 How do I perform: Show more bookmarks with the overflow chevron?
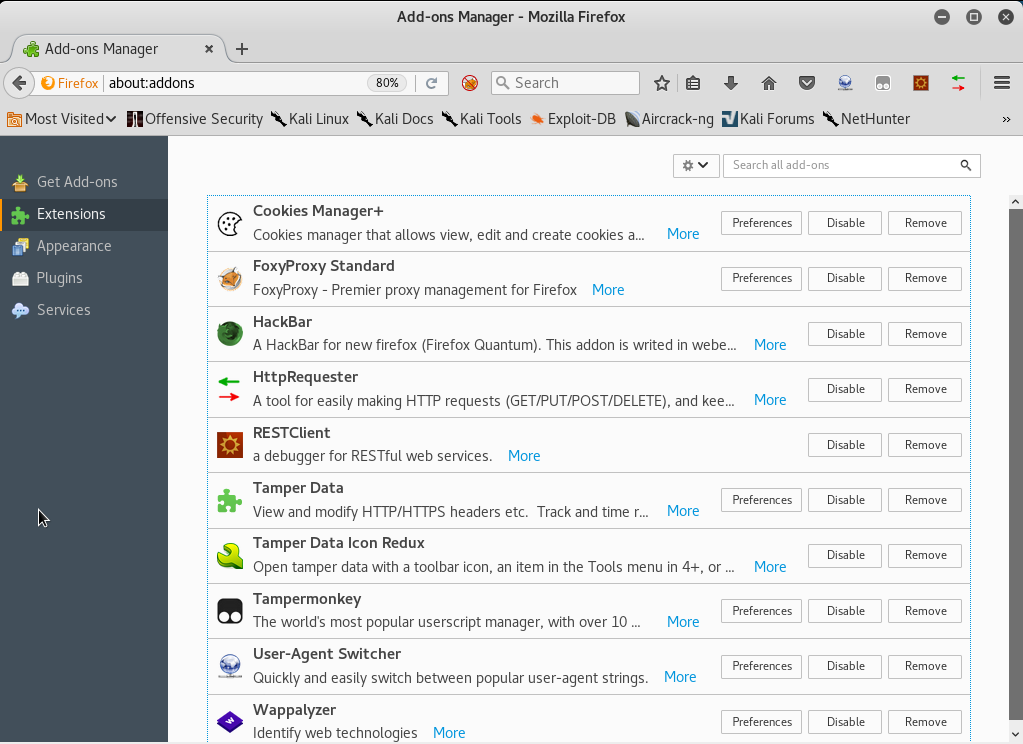pyautogui.click(x=1006, y=119)
